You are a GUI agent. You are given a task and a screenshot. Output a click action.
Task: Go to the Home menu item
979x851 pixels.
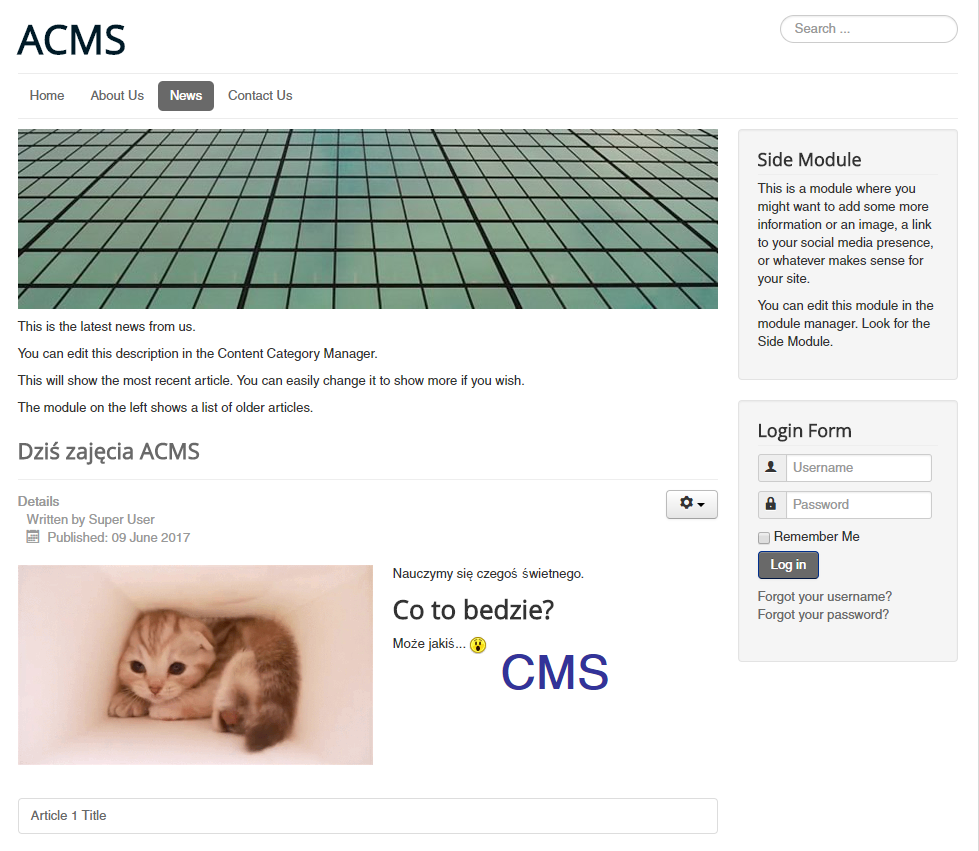(x=47, y=96)
